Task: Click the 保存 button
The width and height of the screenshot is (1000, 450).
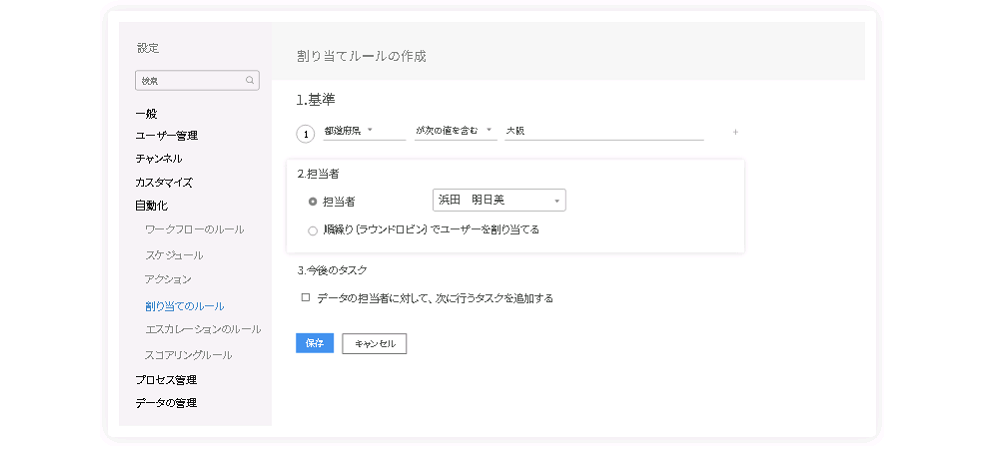Action: tap(314, 343)
